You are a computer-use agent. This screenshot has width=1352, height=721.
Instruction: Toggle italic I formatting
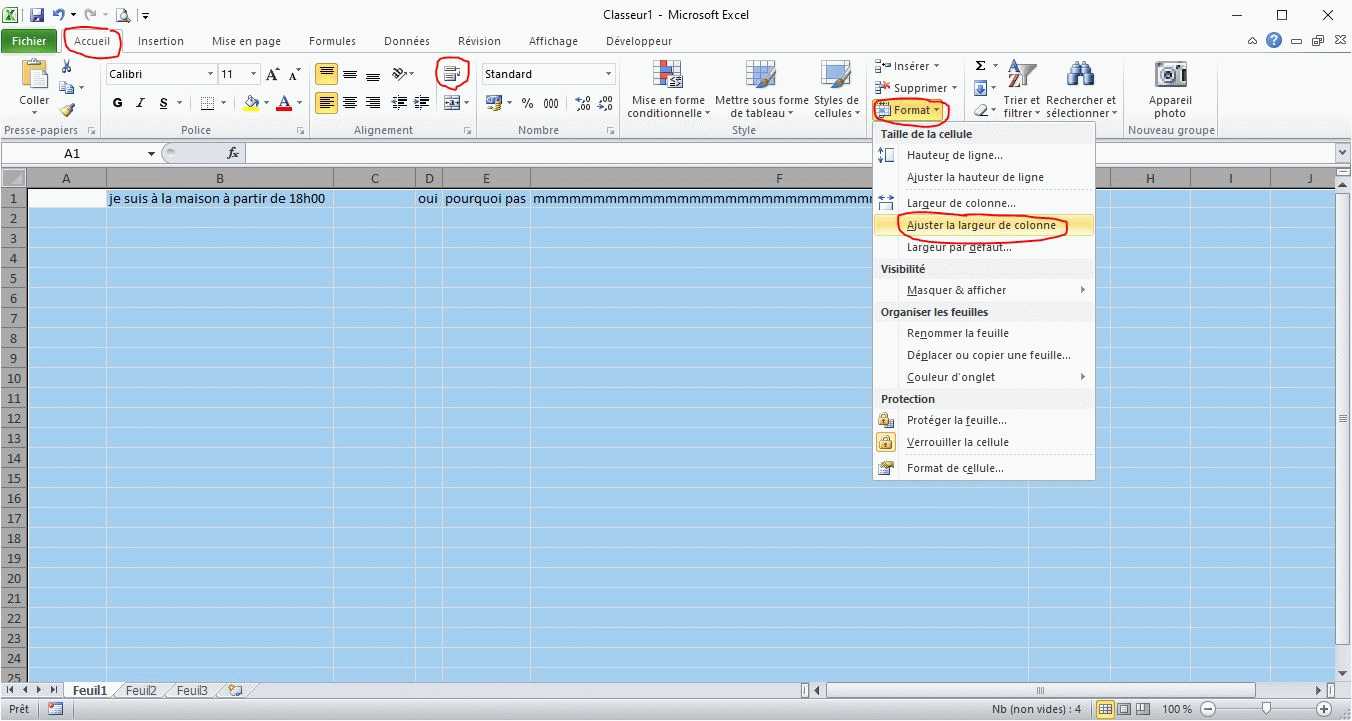click(140, 103)
